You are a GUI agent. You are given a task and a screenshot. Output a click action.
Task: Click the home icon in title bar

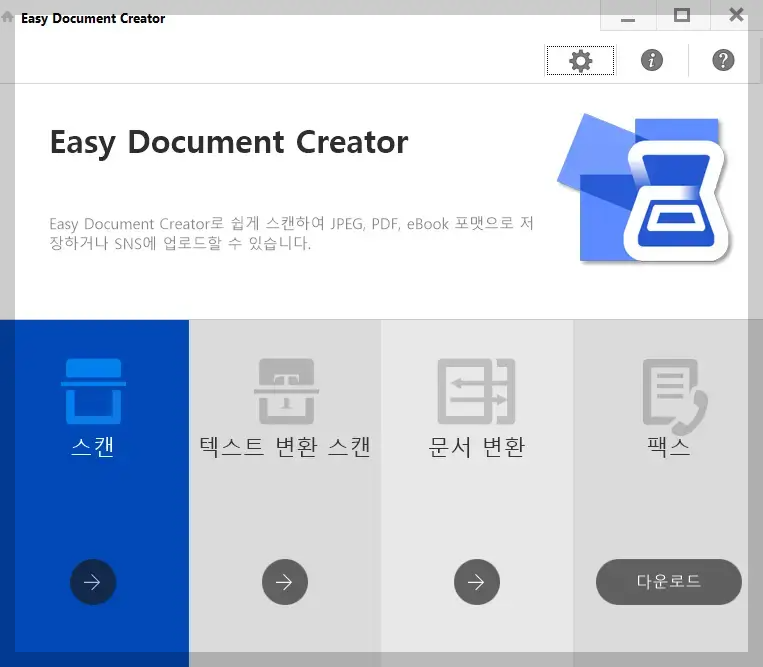[7, 18]
